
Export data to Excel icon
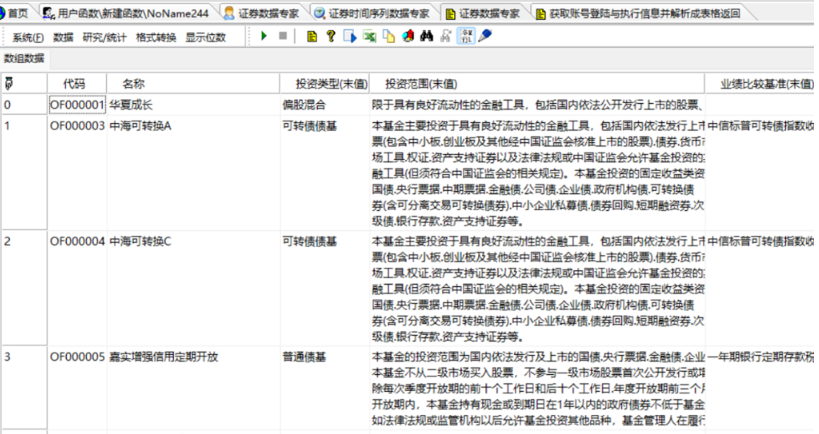[x=370, y=36]
